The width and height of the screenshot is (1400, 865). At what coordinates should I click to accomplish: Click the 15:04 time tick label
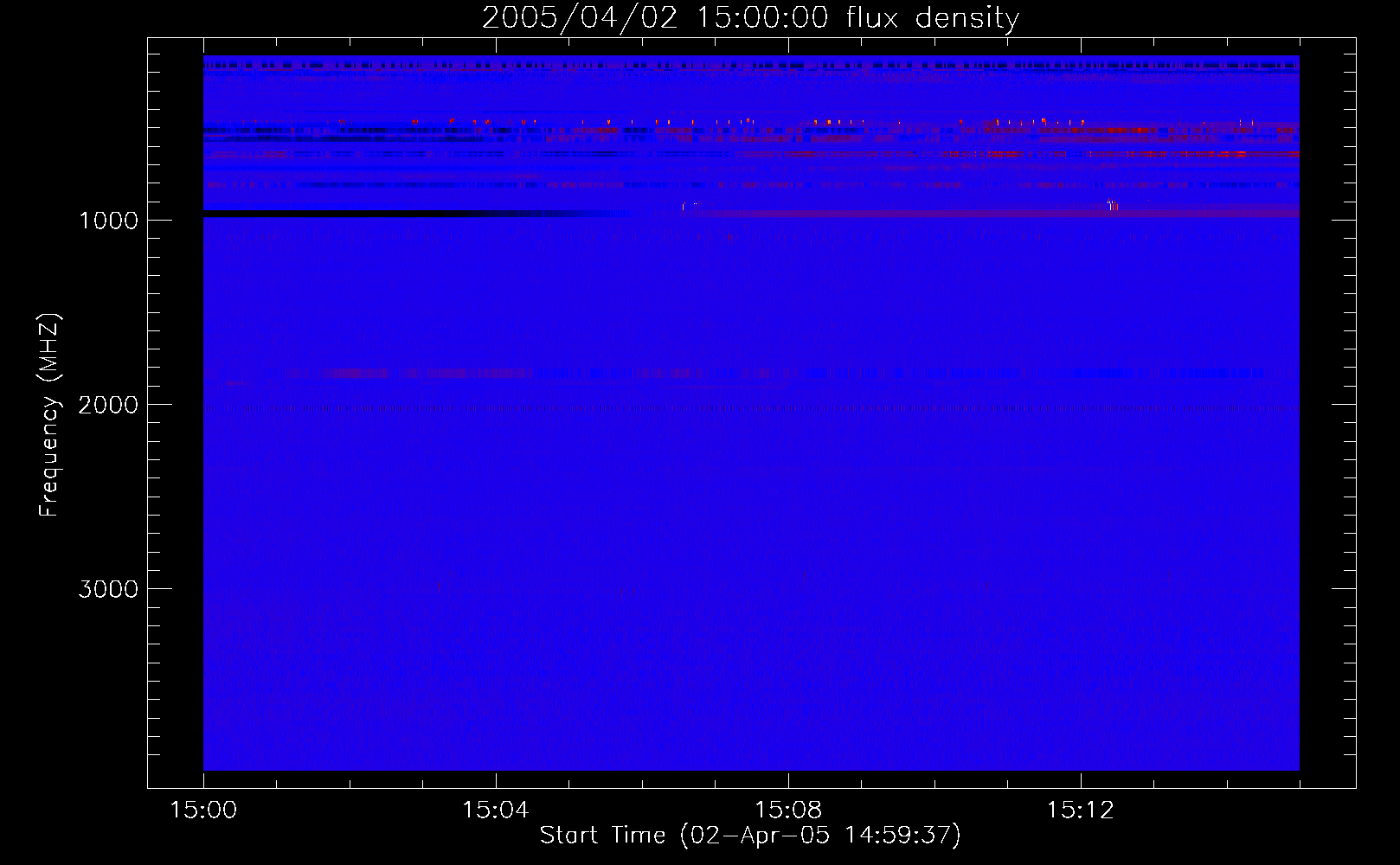pos(495,811)
